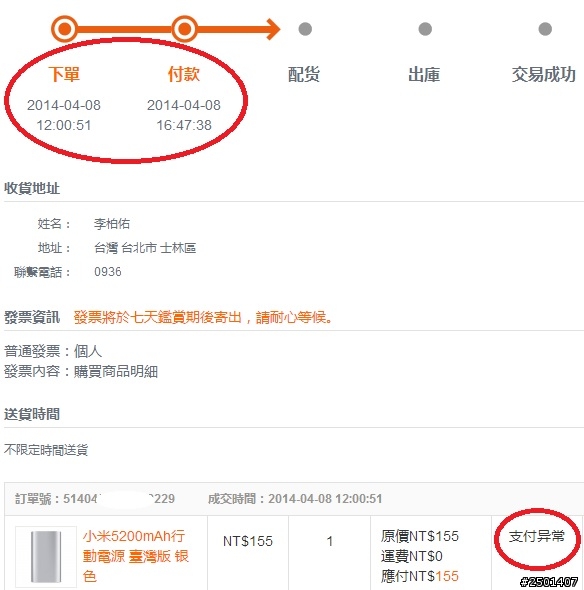Select the gray 出庫 step dot
The image size is (584, 590).
tap(425, 29)
